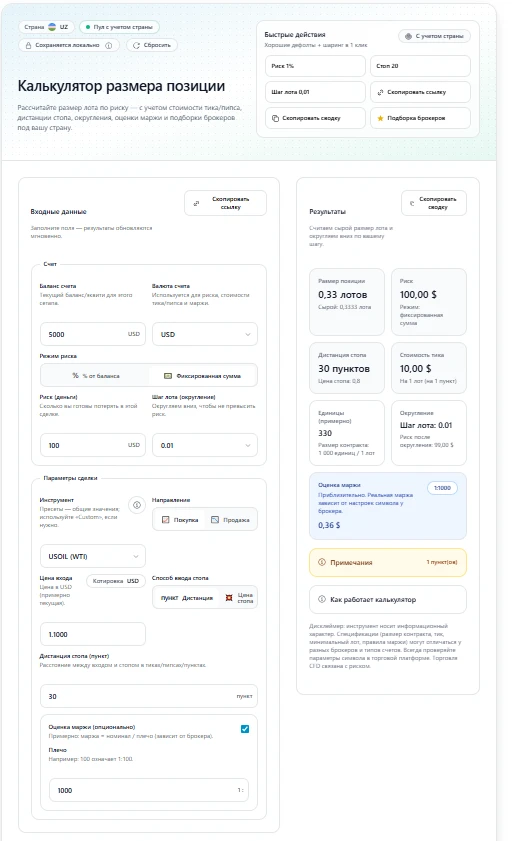Open instrument dropdown USOIL (WTI)

(93, 556)
